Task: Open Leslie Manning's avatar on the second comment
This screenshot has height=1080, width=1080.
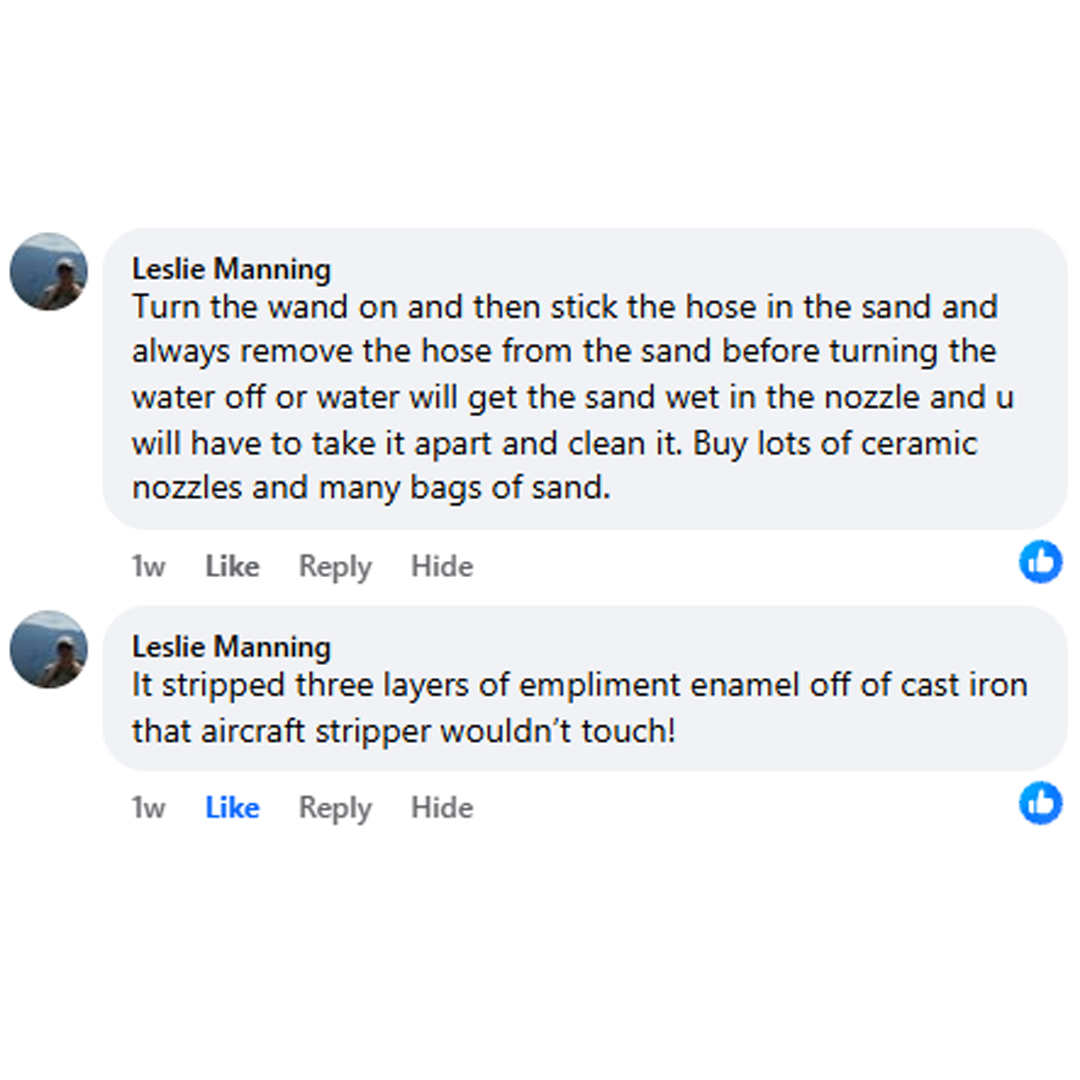Action: coord(48,649)
